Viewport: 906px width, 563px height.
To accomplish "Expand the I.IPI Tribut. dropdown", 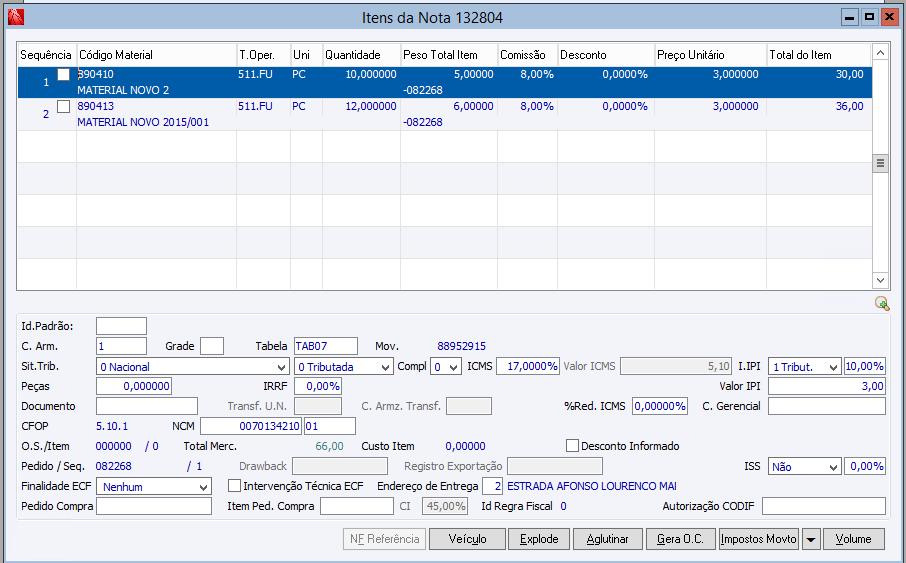I will tap(833, 367).
